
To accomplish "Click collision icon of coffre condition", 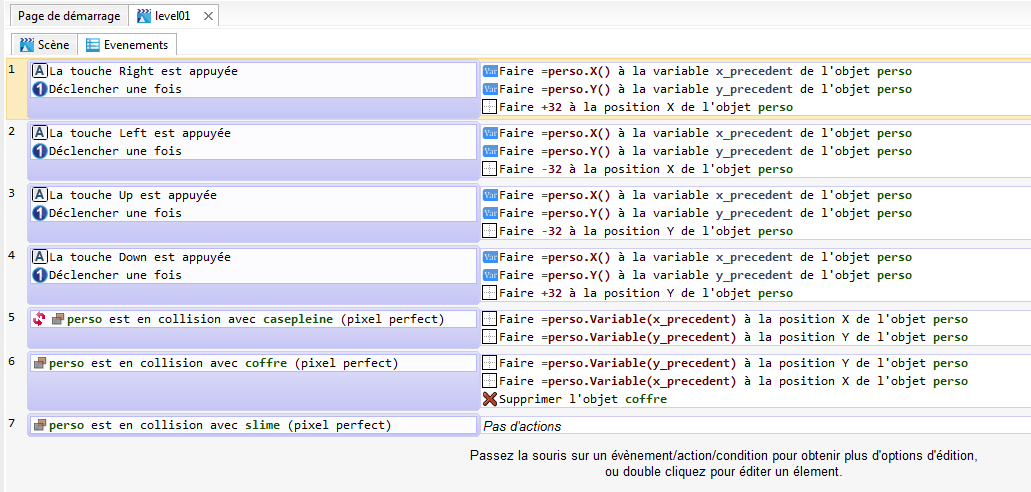I will click(x=39, y=363).
